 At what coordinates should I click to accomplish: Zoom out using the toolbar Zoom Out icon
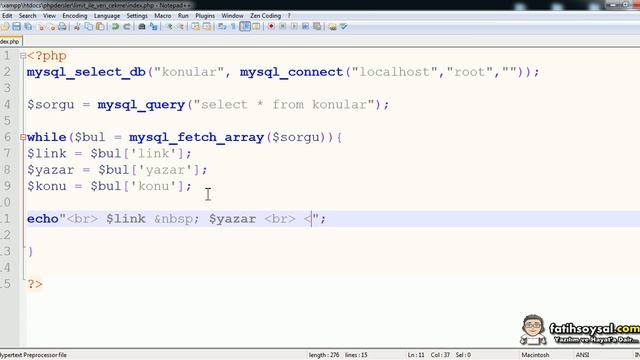point(180,27)
